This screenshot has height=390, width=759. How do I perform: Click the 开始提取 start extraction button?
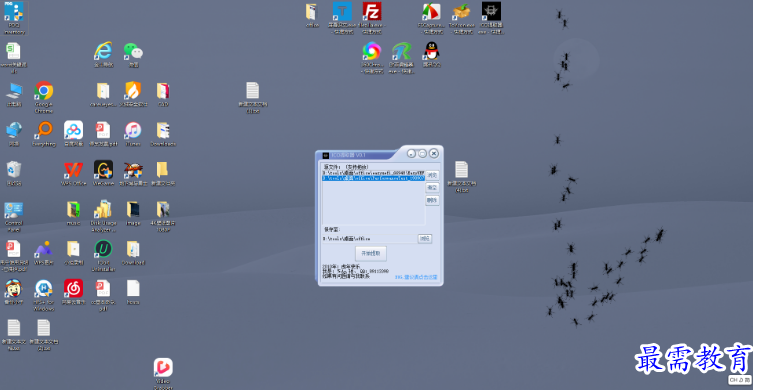point(371,254)
